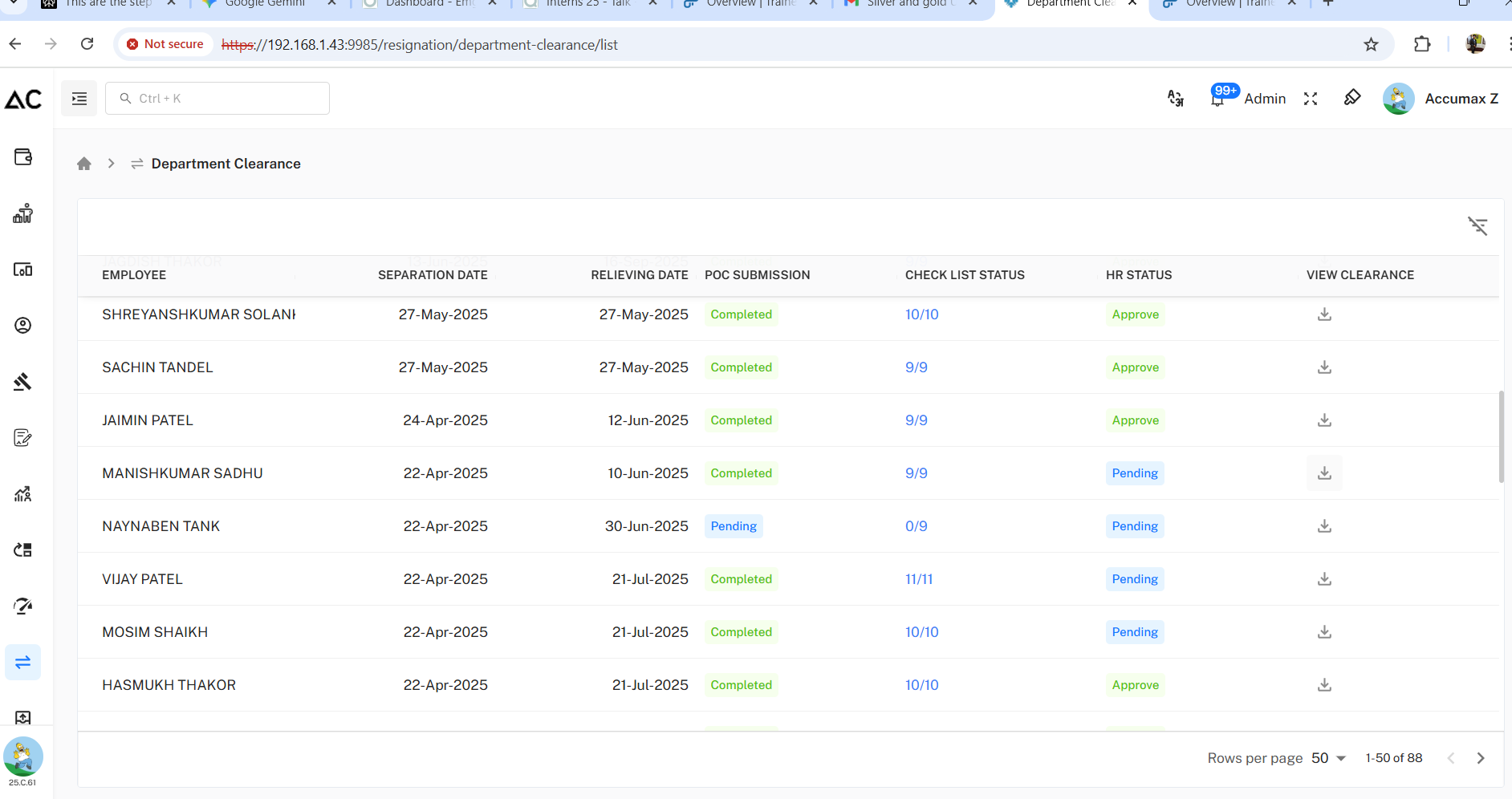Viewport: 1512px width, 799px height.
Task: Toggle fullscreen mode icon
Action: tap(1311, 99)
